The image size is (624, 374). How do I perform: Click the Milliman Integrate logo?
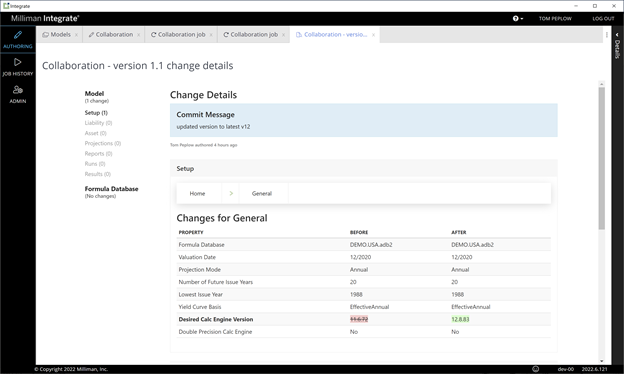coord(45,18)
